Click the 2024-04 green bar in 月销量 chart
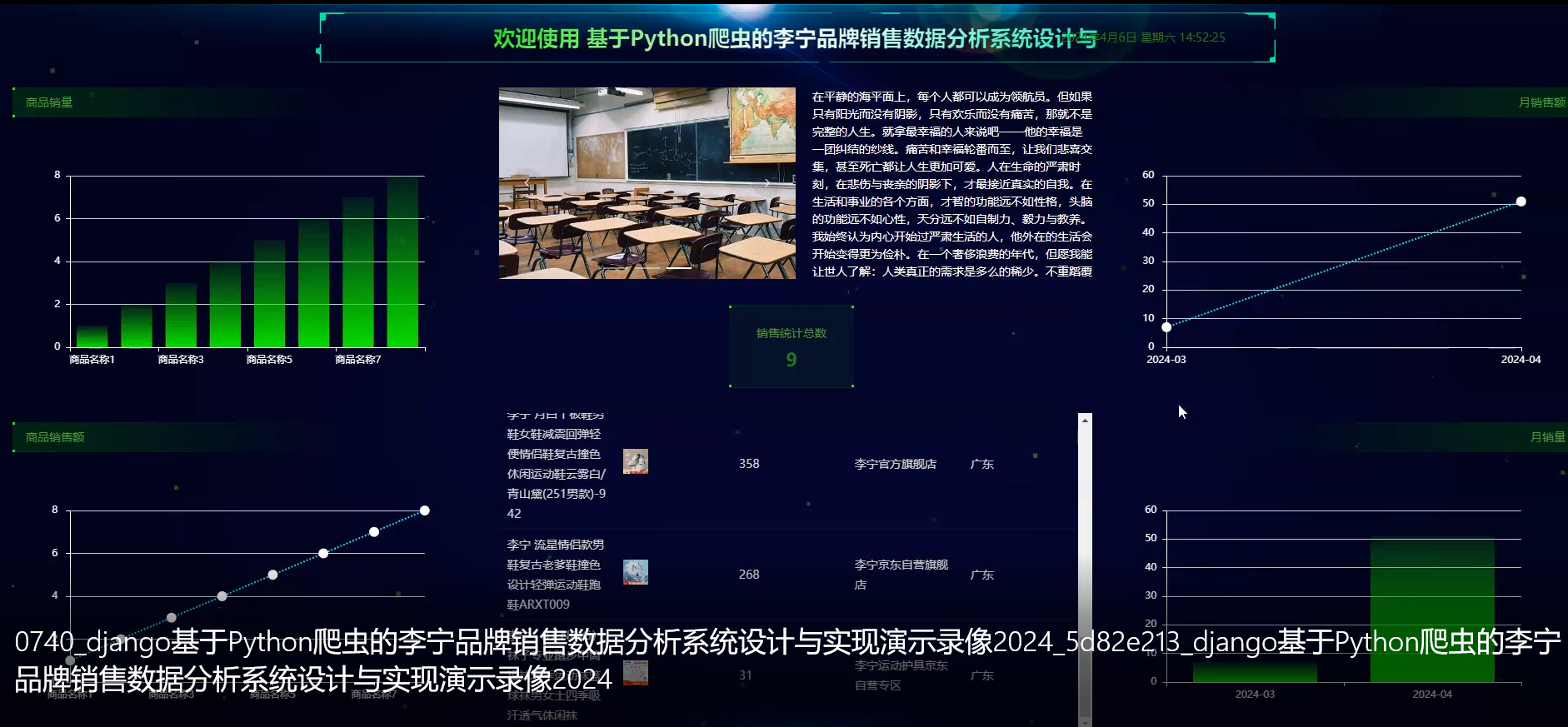This screenshot has height=727, width=1568. (1432, 610)
